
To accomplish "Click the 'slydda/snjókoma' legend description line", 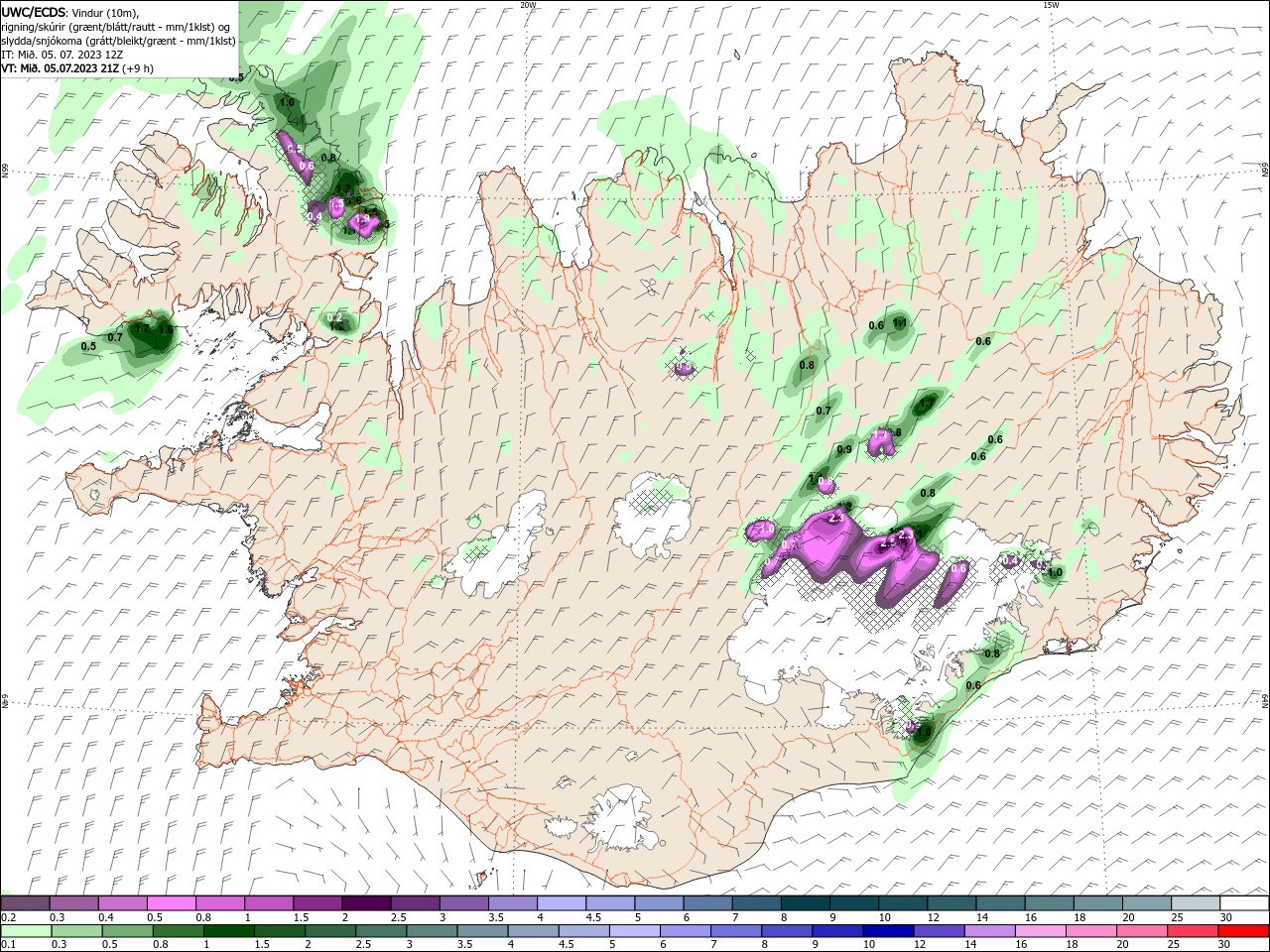I will click(x=119, y=41).
